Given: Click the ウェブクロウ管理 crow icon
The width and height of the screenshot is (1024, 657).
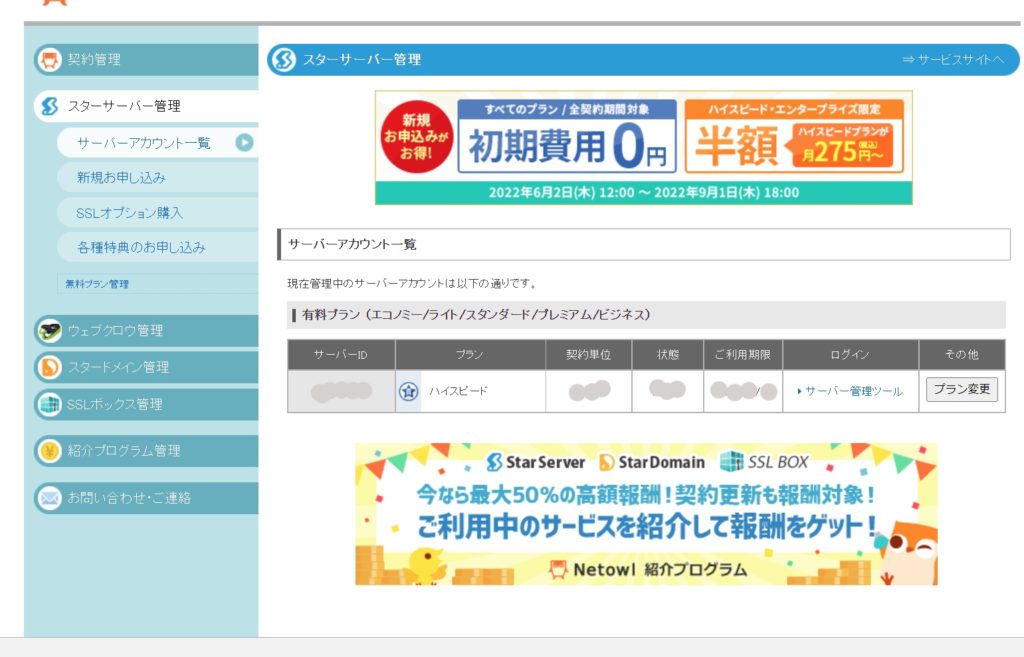Looking at the screenshot, I should coord(49,330).
